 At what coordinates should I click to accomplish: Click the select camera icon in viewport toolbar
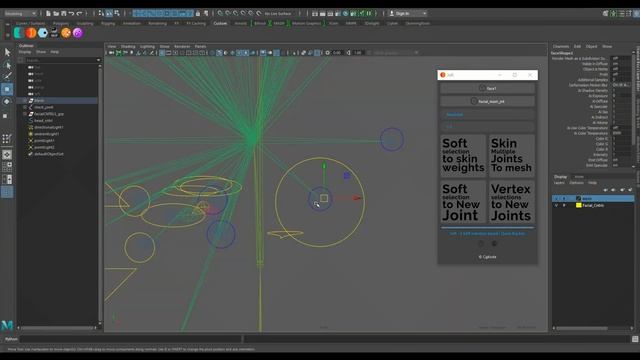[x=111, y=53]
